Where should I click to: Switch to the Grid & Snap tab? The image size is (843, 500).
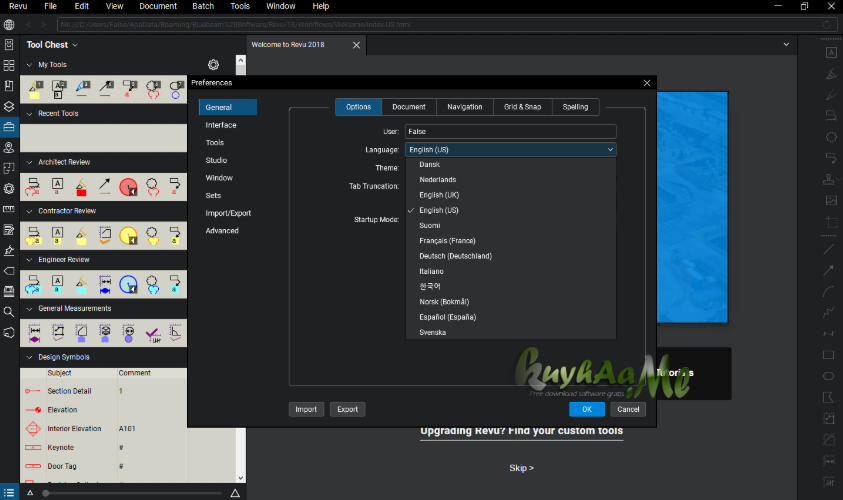[x=523, y=107]
